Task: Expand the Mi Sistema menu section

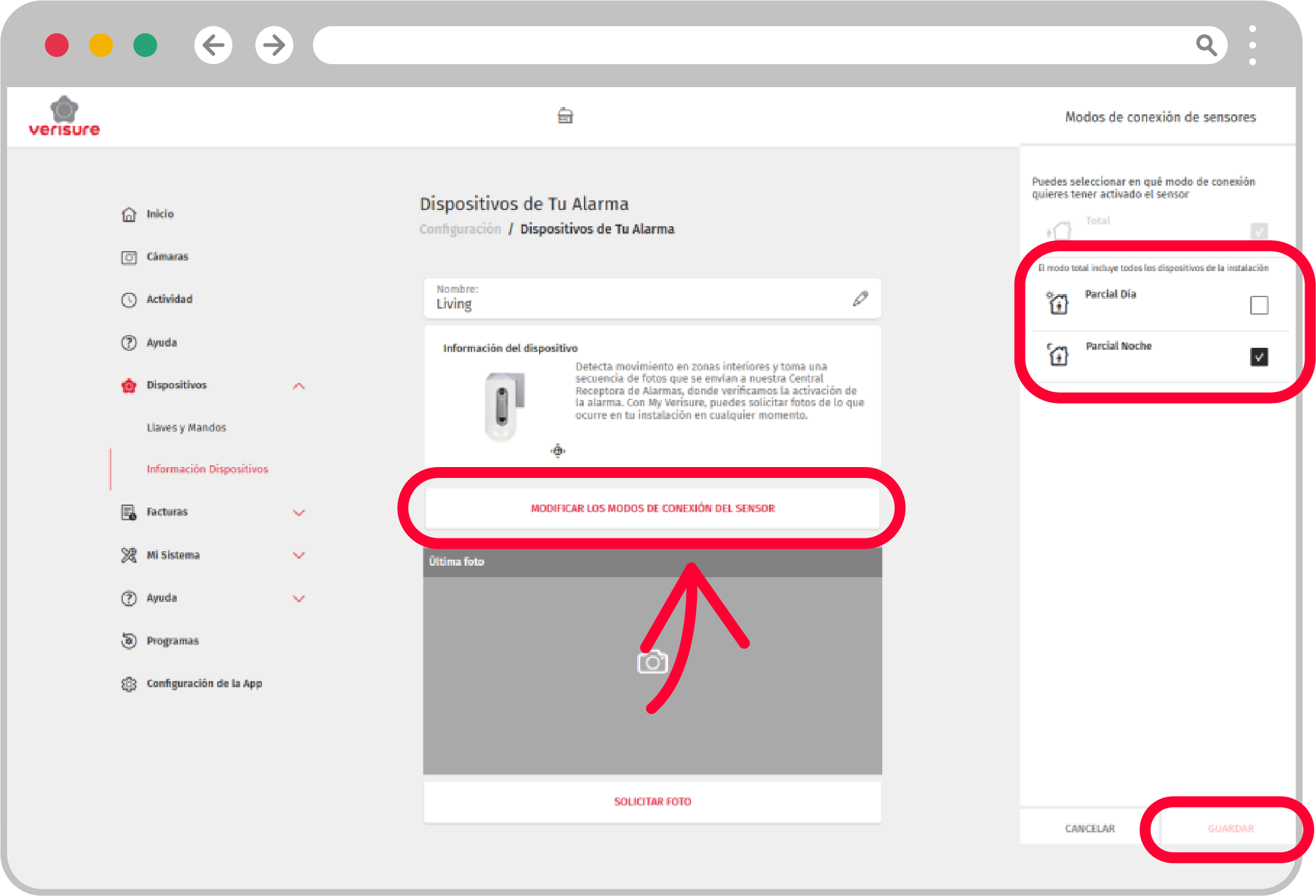Action: click(299, 555)
